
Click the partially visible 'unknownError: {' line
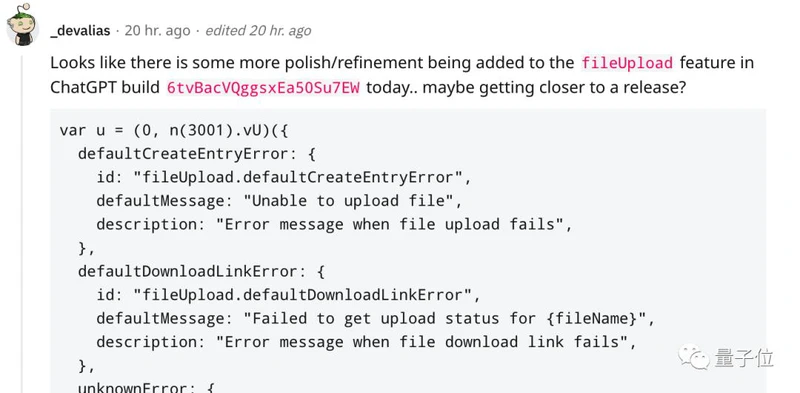tap(146, 388)
